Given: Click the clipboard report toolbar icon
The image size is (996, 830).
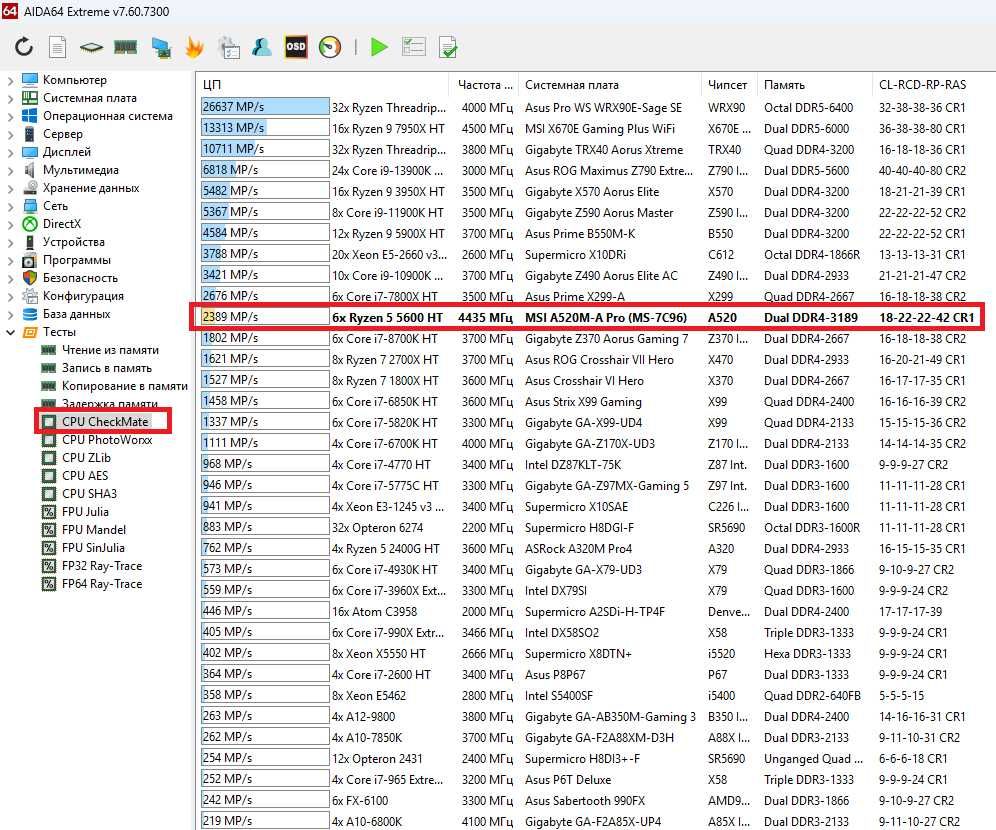Looking at the screenshot, I should [x=229, y=48].
